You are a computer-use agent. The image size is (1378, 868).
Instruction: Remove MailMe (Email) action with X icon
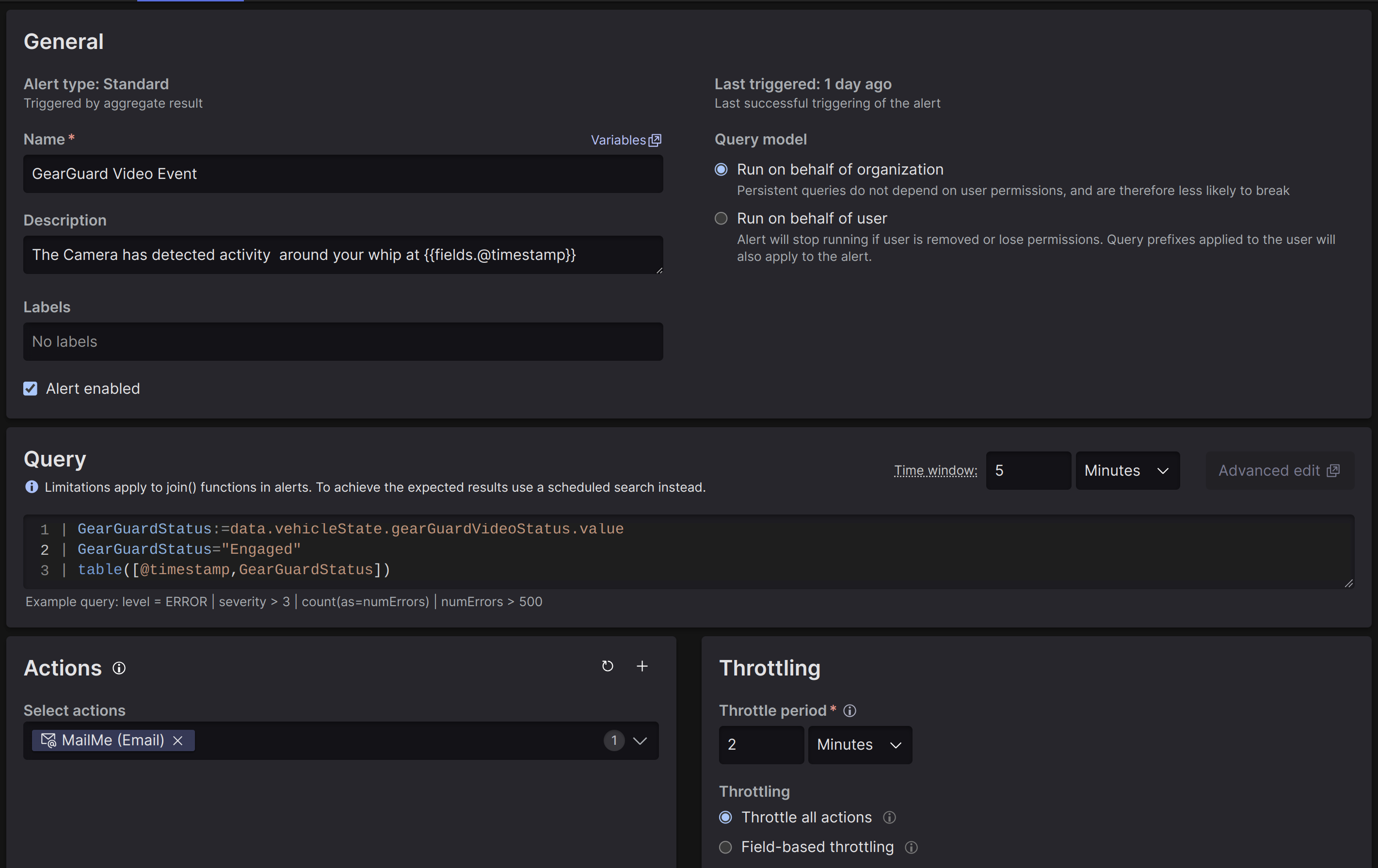point(178,740)
